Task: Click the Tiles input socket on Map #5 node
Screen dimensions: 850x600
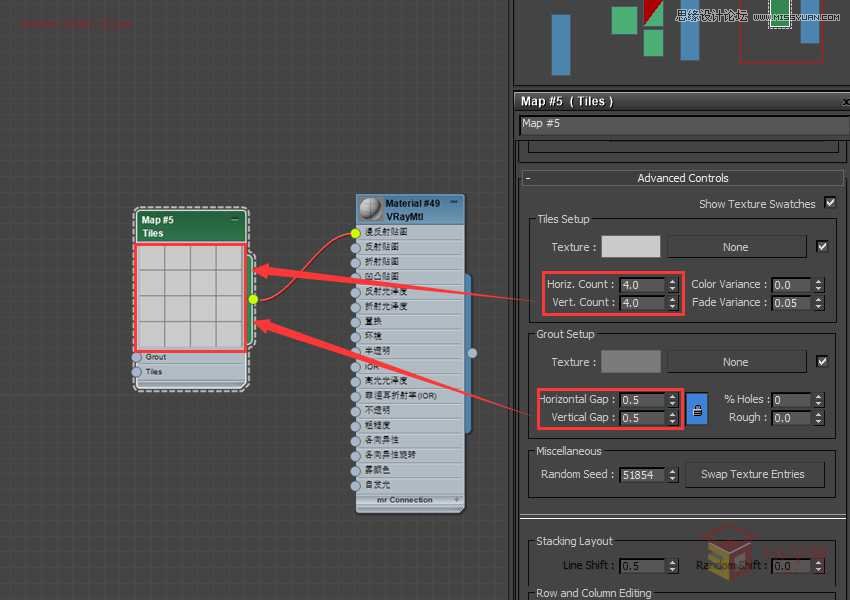Action: point(137,372)
